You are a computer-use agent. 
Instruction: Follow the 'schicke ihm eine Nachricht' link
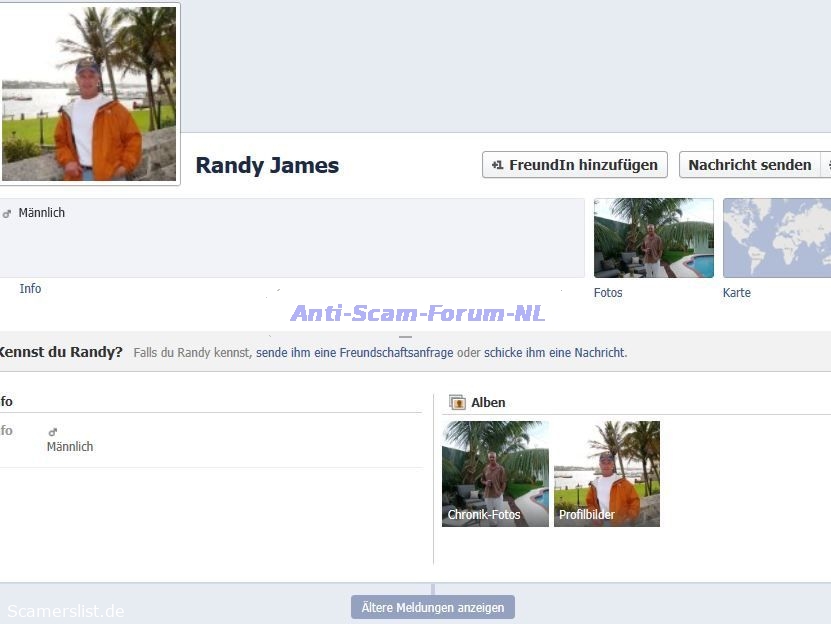pos(555,353)
